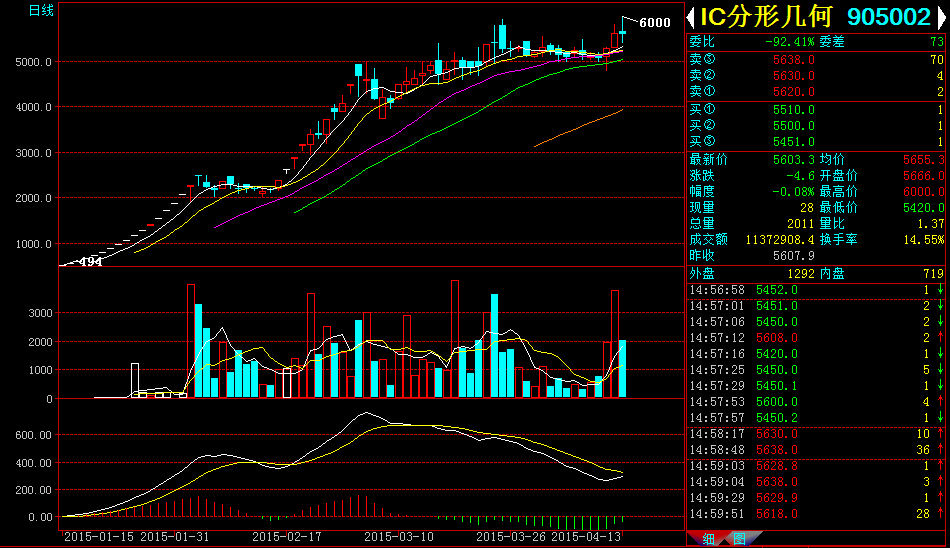Click the 2015-01-15 date on time axis

tap(99, 536)
